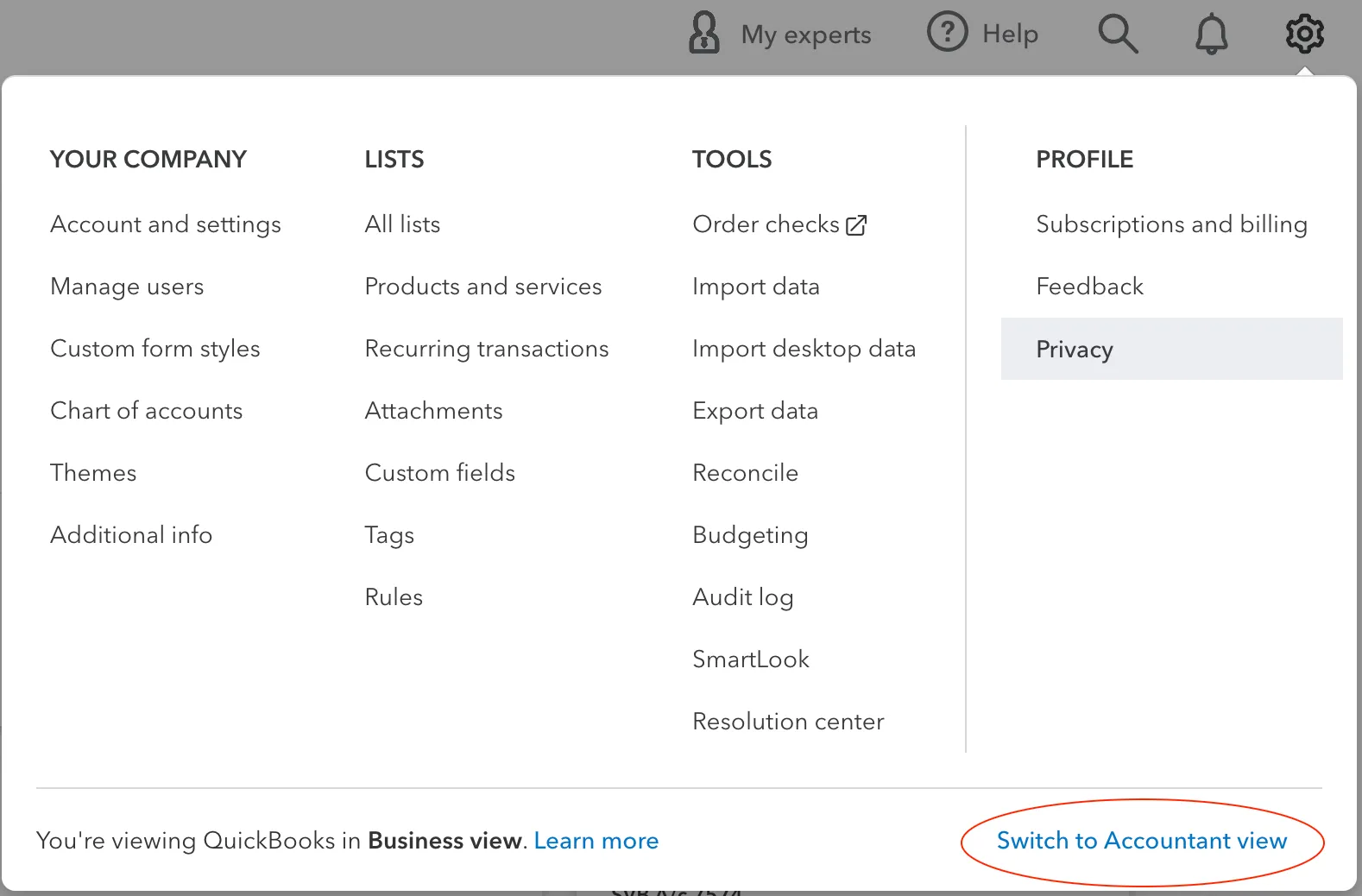
Task: Open Export data tool
Action: click(x=755, y=411)
